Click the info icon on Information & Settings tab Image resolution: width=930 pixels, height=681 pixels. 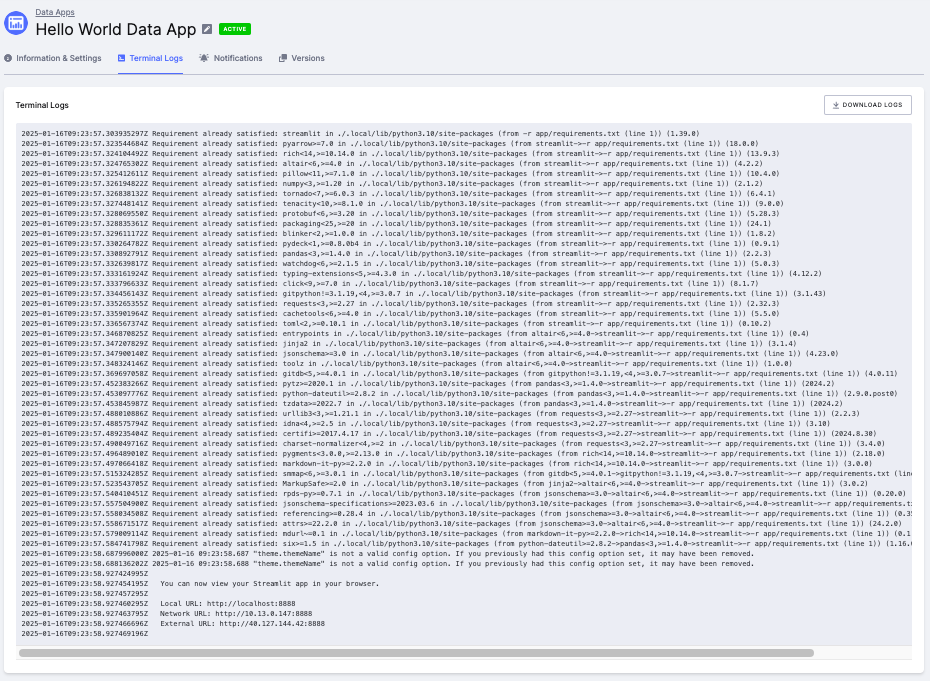[x=8, y=58]
